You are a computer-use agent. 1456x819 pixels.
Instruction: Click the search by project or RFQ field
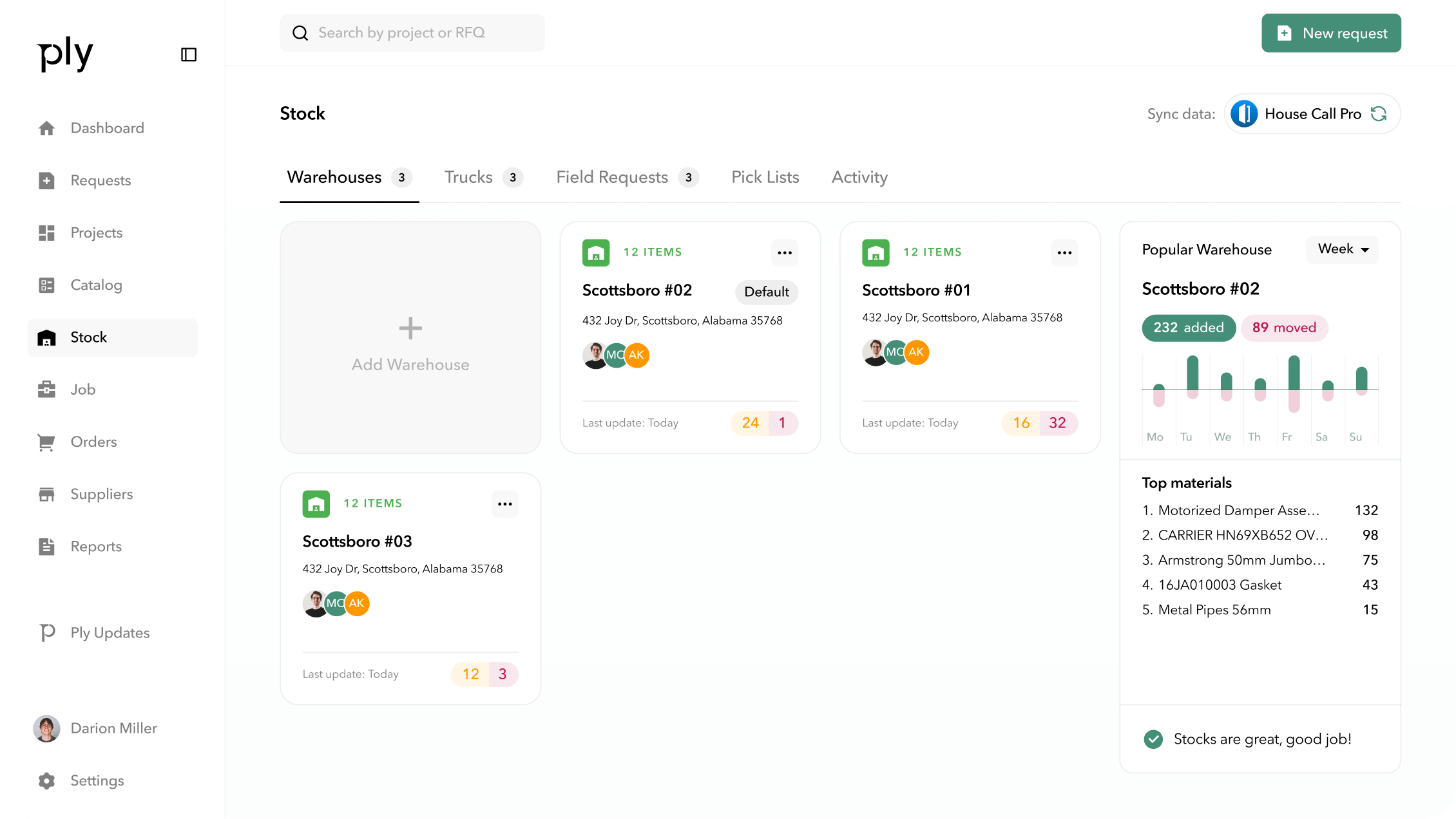(x=412, y=32)
